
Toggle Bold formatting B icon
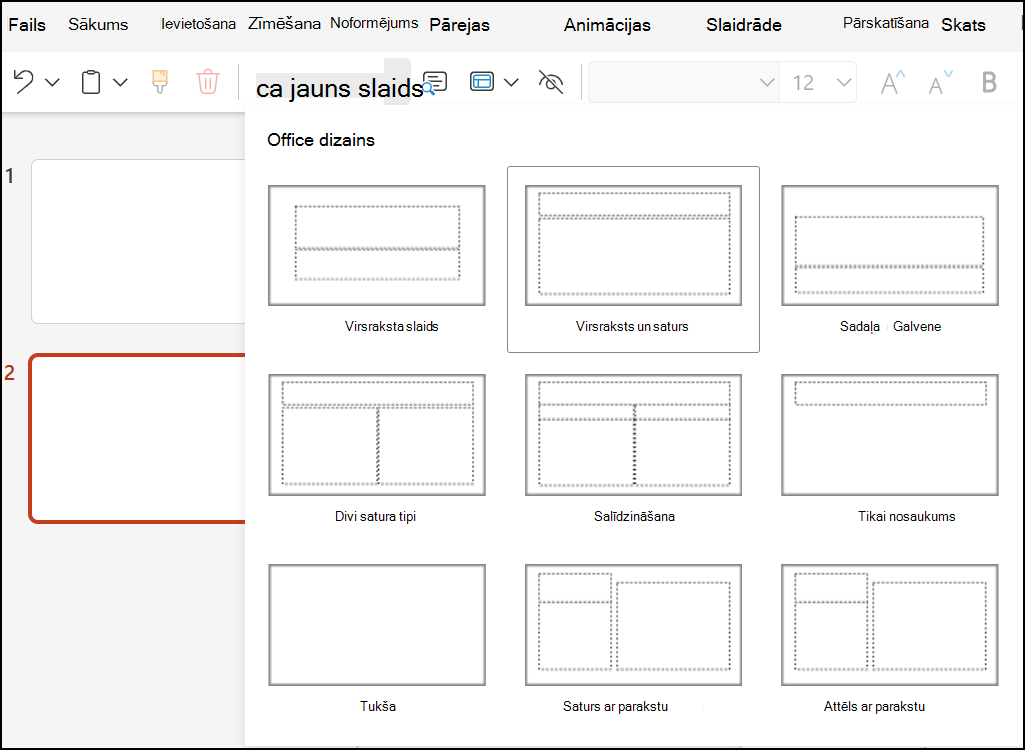click(x=989, y=82)
